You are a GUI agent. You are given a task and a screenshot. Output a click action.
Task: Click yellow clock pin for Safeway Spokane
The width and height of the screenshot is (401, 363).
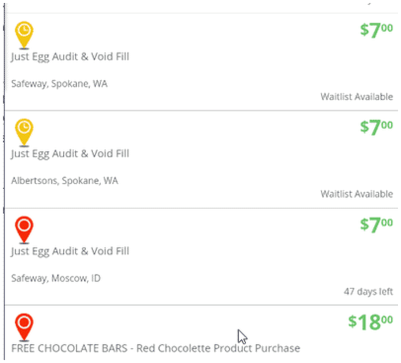(24, 35)
